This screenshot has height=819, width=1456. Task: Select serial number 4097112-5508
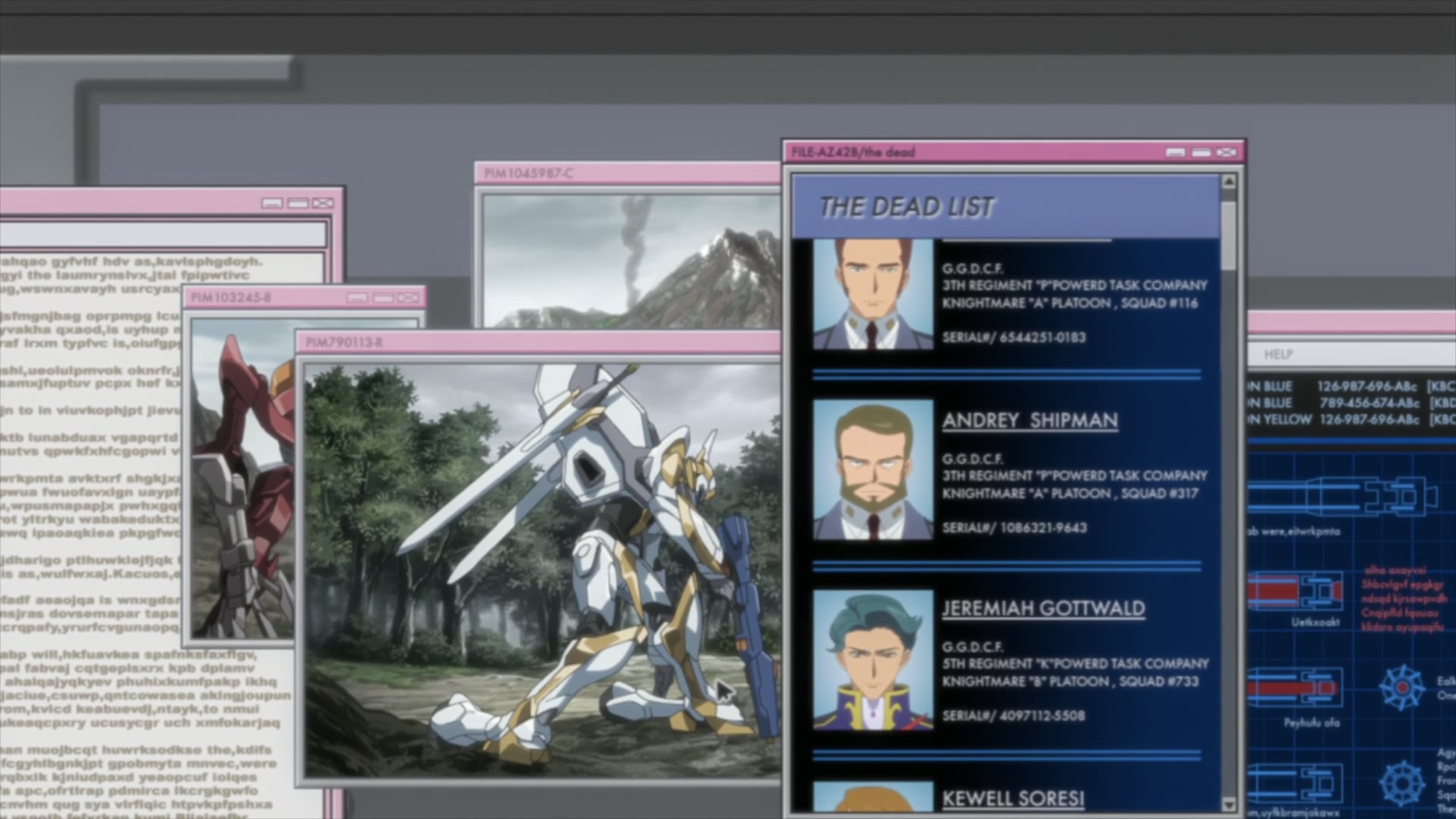(1042, 716)
